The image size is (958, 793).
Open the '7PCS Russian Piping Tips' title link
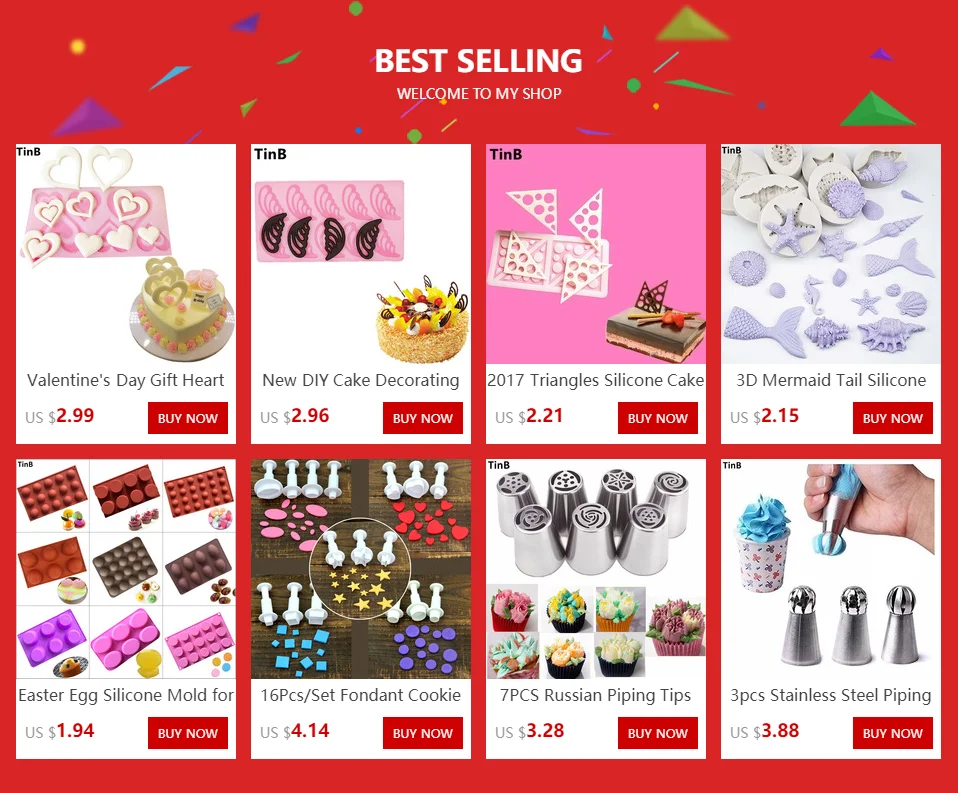coord(596,696)
